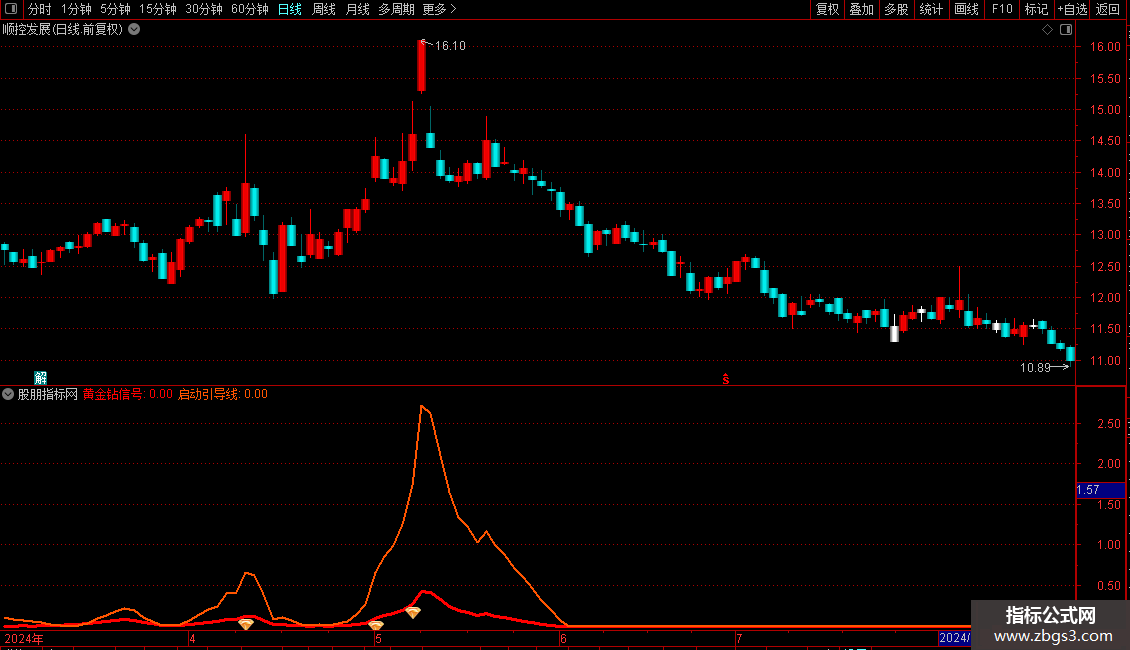Screen dimensions: 1130x650
Task: Click the 启动引导线: 0.00 readout
Action: point(223,394)
